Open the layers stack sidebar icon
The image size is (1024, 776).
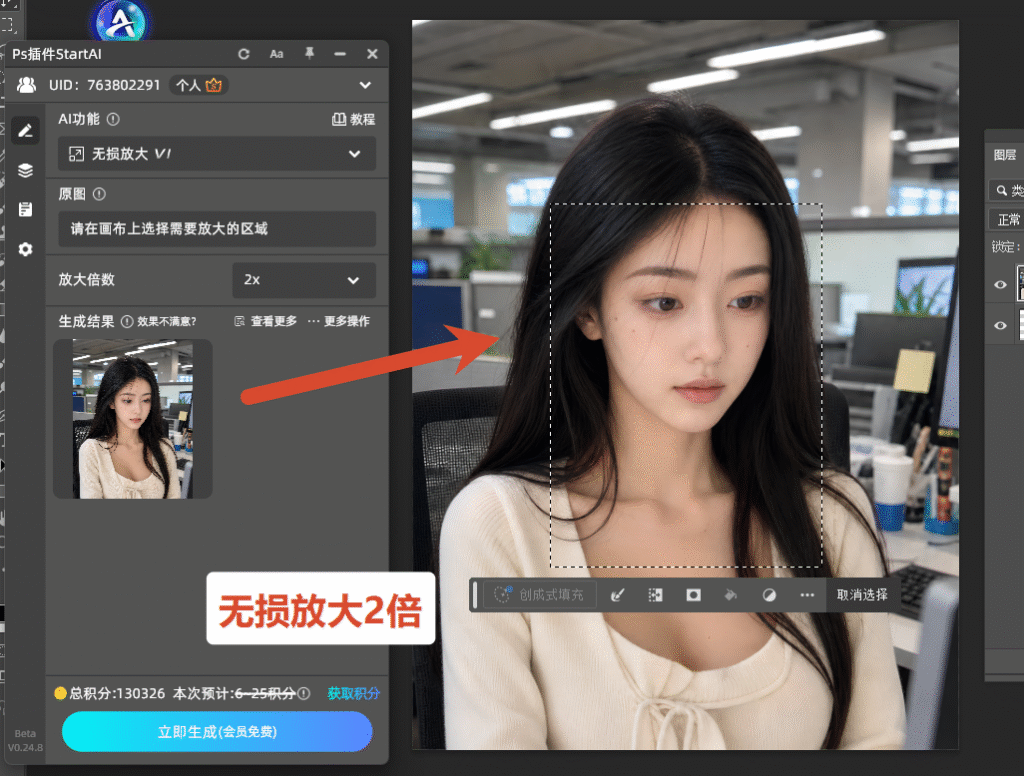point(25,170)
